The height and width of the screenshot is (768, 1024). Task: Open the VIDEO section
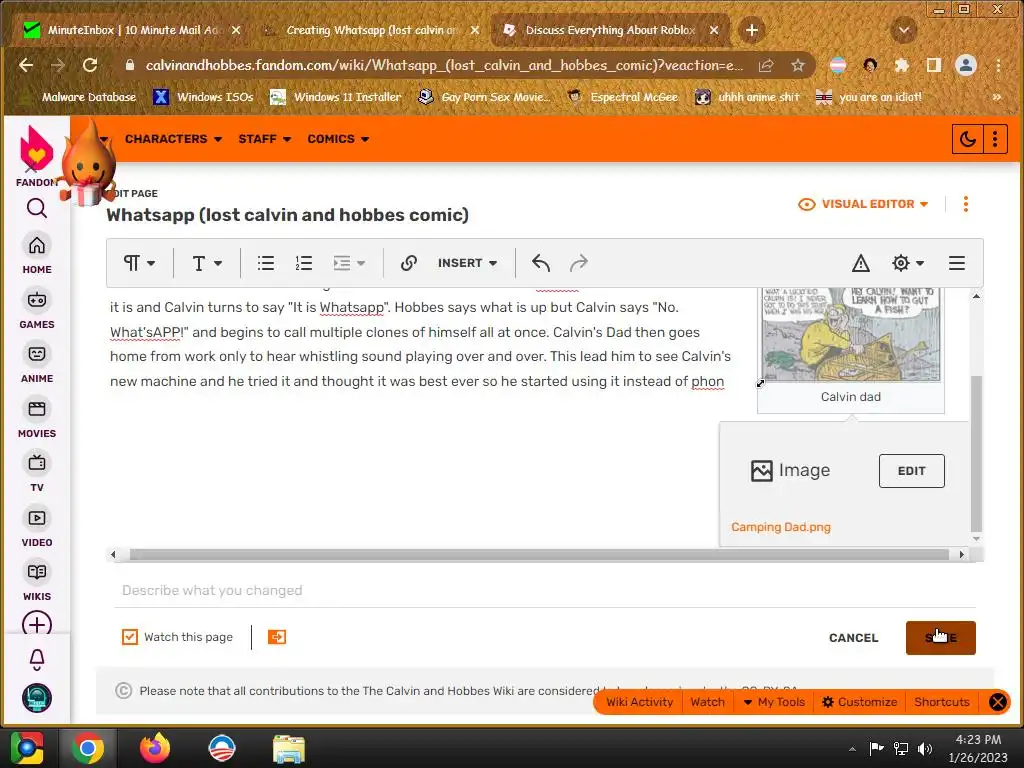pos(37,527)
